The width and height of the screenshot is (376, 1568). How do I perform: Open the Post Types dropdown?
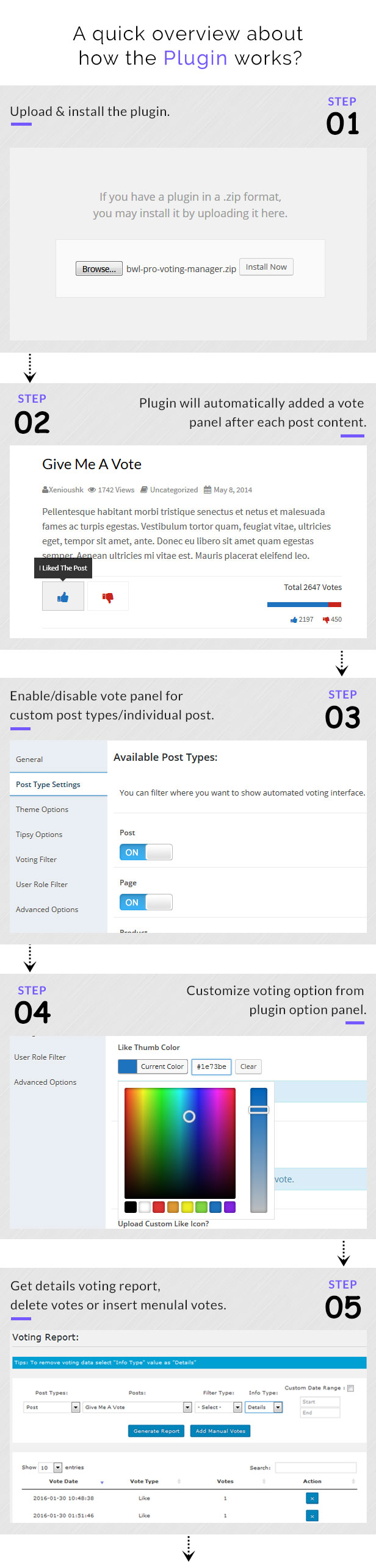coord(52,1407)
